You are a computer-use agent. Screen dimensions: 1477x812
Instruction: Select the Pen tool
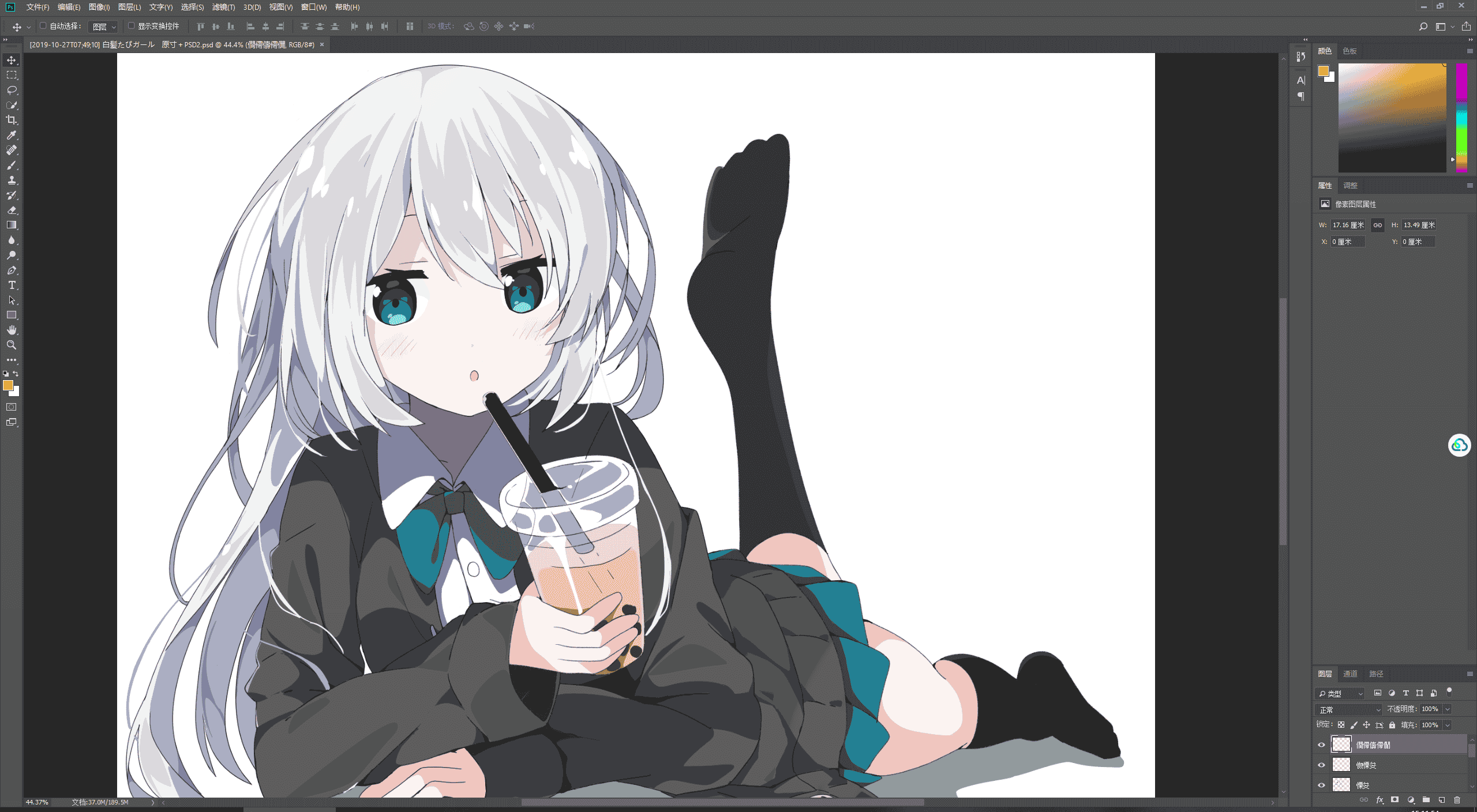tap(12, 270)
